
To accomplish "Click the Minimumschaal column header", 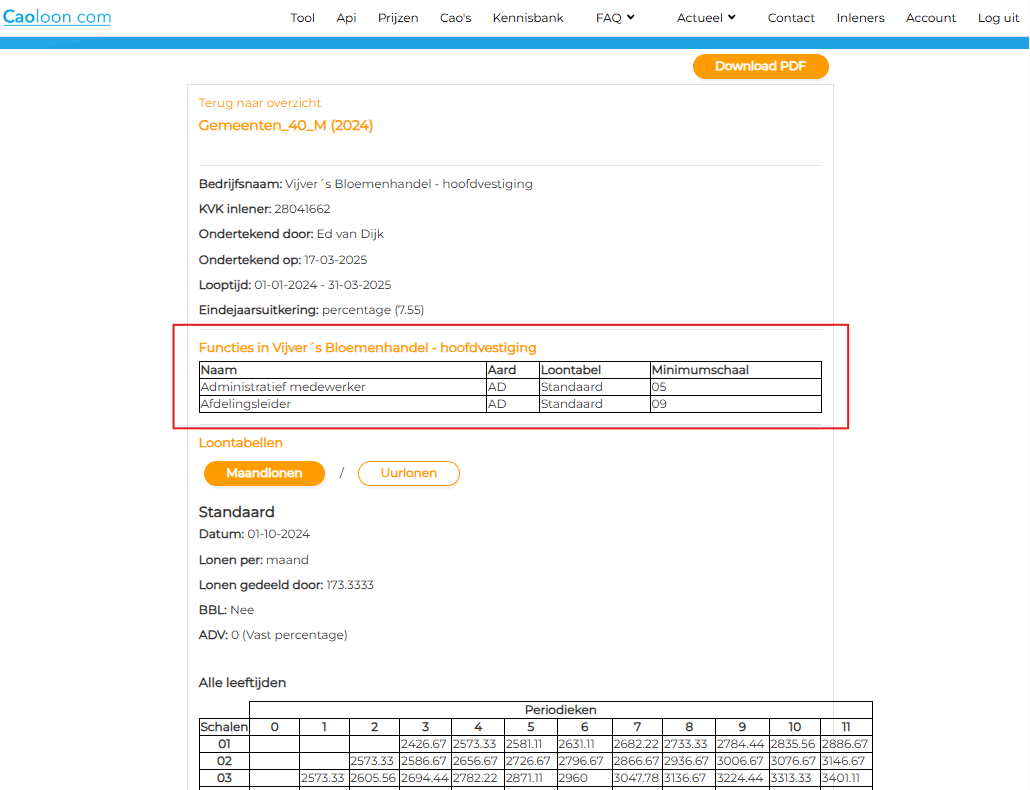I will [x=700, y=370].
